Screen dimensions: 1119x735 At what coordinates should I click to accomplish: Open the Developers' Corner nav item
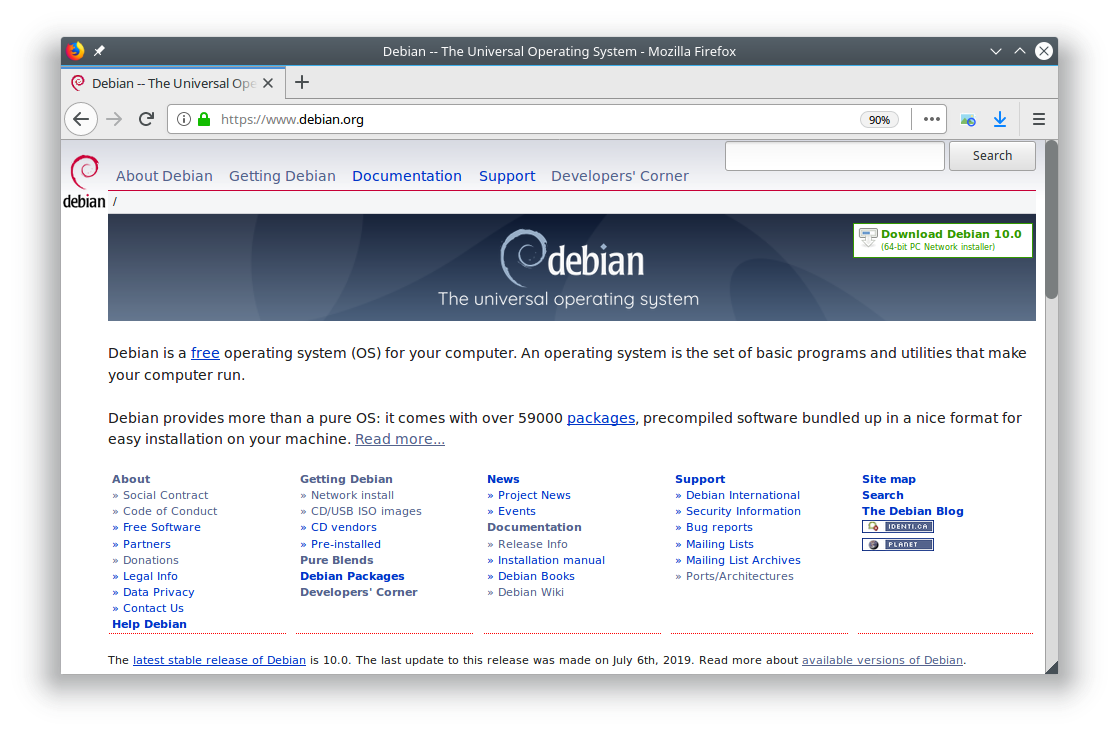[x=619, y=176]
